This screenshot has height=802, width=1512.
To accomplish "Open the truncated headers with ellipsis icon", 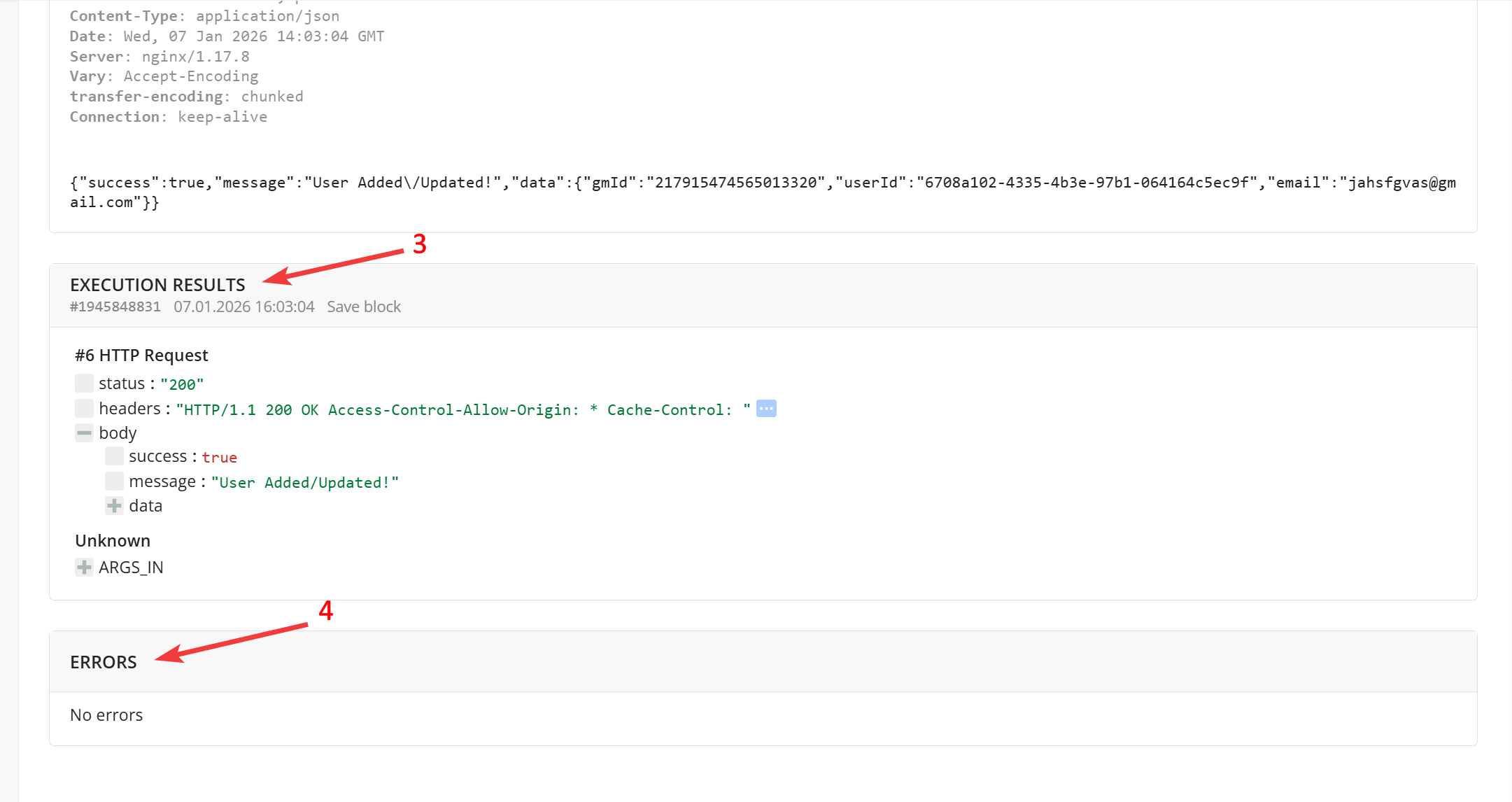I will [x=765, y=409].
